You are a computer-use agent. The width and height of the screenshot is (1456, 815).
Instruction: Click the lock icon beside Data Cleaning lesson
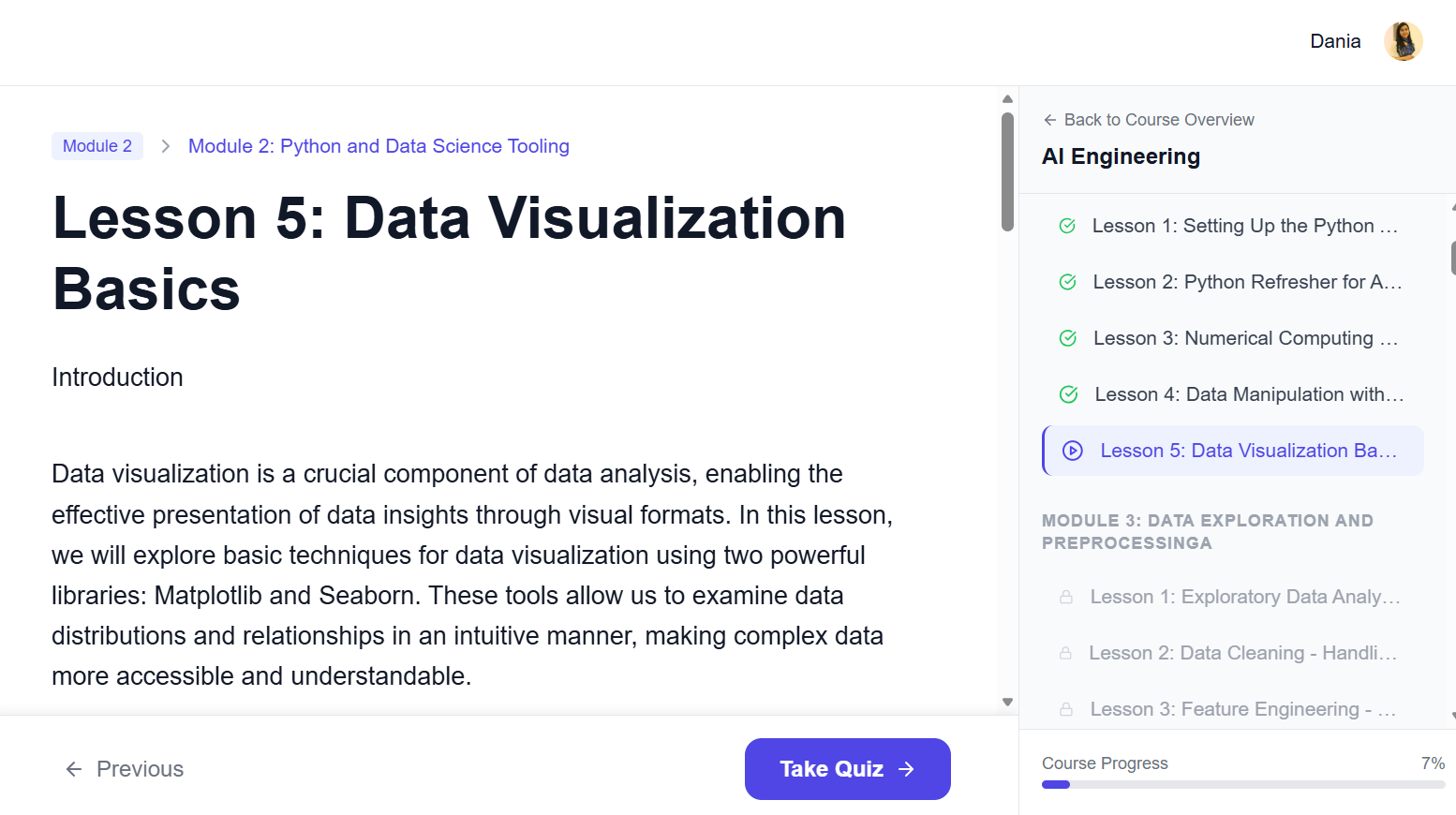[1065, 653]
